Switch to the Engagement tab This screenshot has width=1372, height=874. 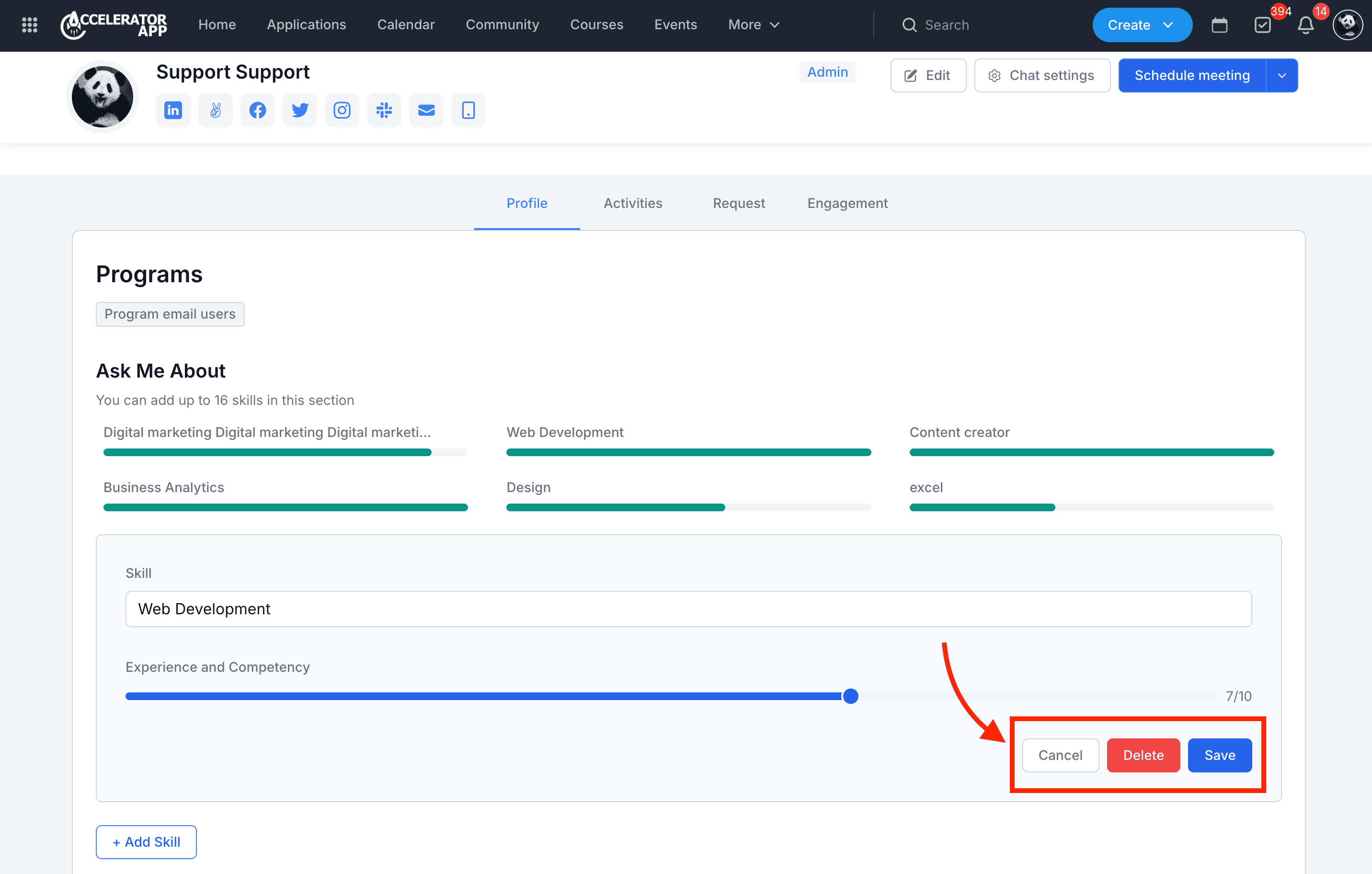(847, 203)
